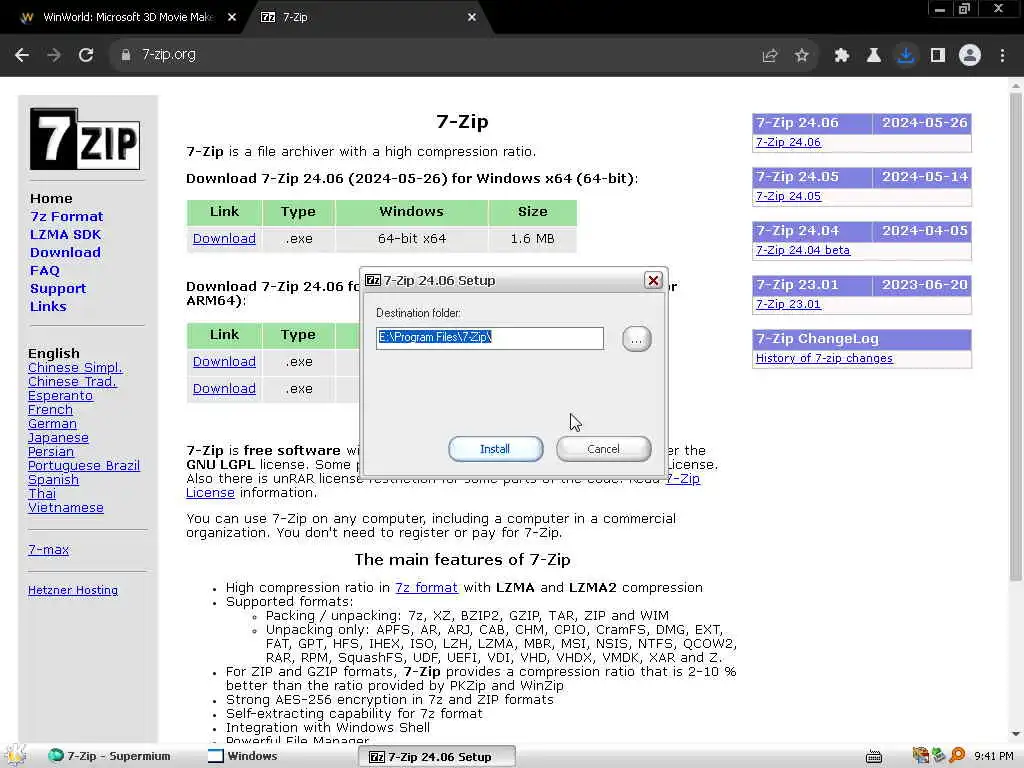
Task: Click the orange magnifier tray icon
Action: (x=957, y=756)
